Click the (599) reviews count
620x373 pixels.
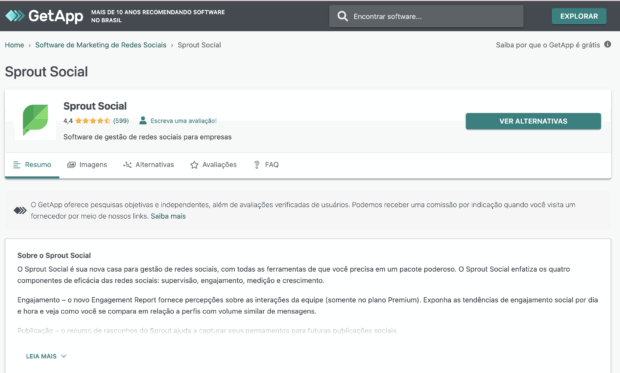121,121
